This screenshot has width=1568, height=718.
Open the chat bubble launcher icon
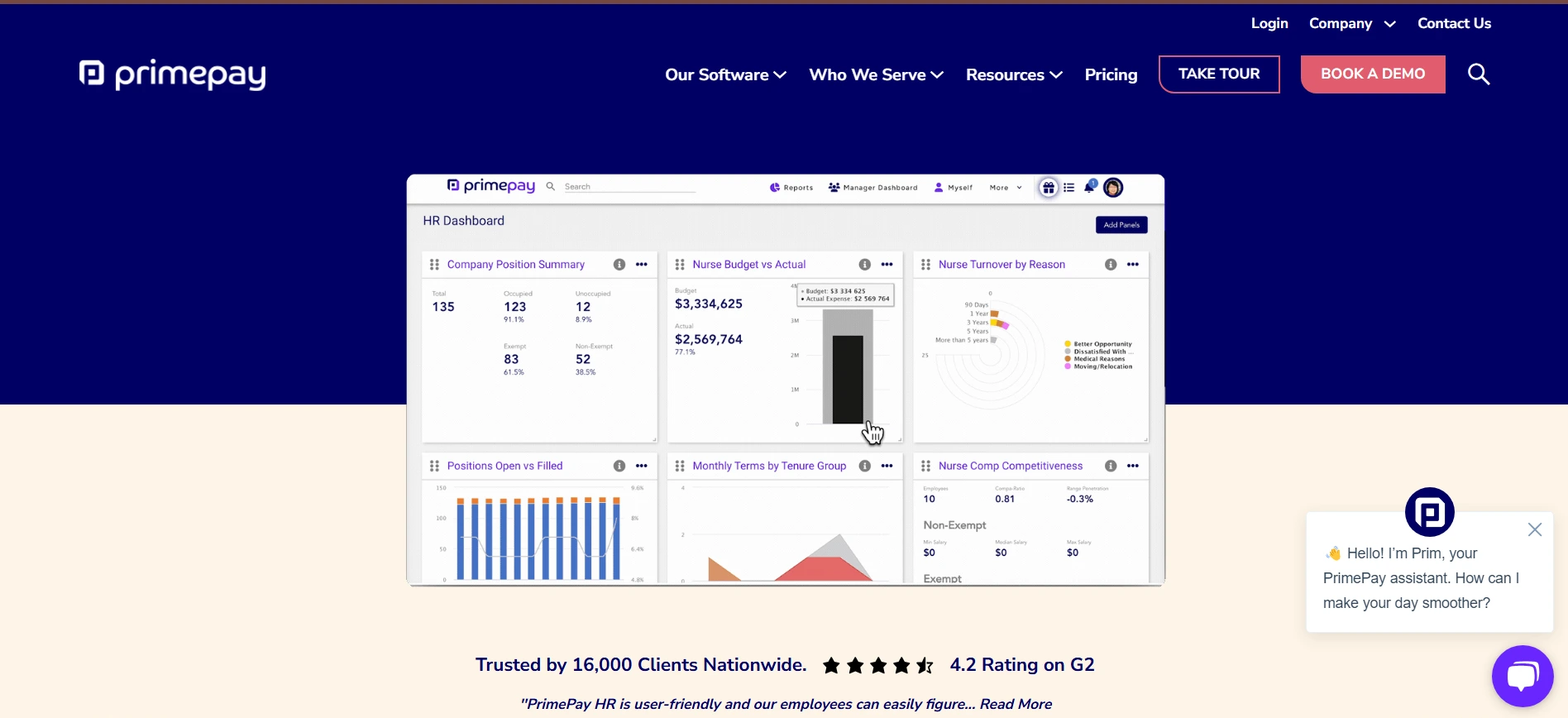pyautogui.click(x=1523, y=676)
